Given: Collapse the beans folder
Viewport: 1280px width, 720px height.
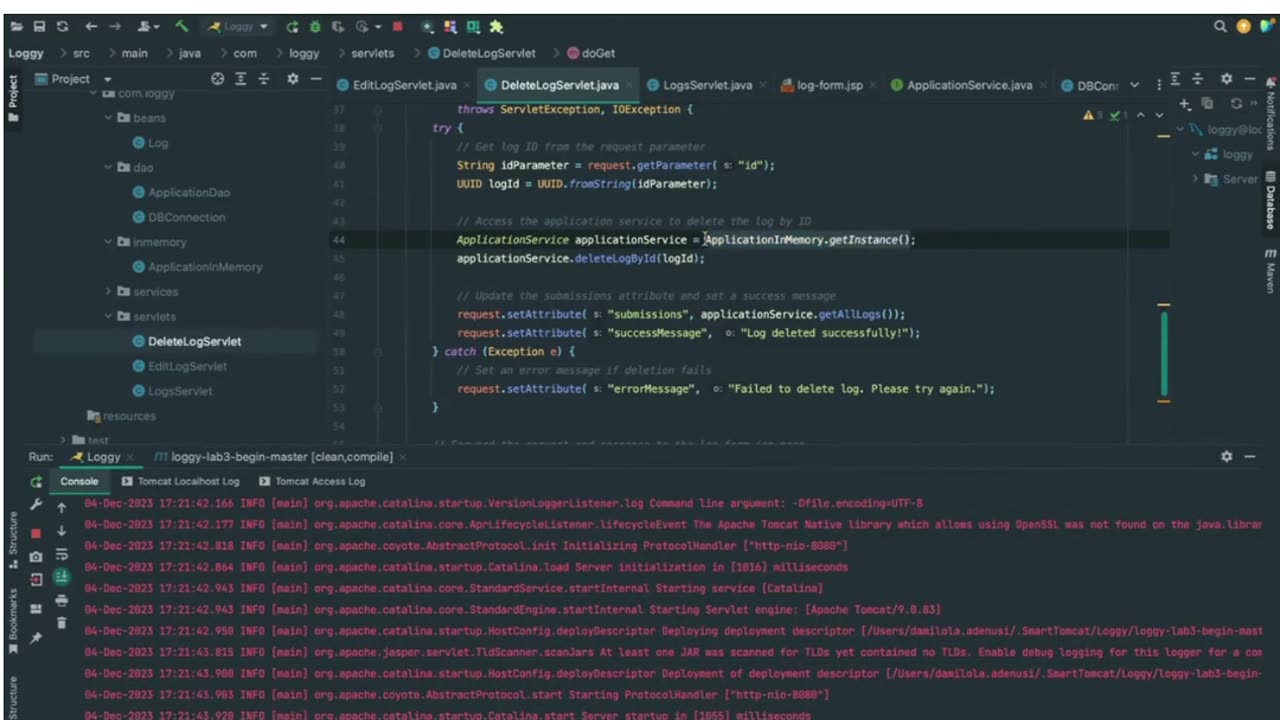Looking at the screenshot, I should (109, 118).
